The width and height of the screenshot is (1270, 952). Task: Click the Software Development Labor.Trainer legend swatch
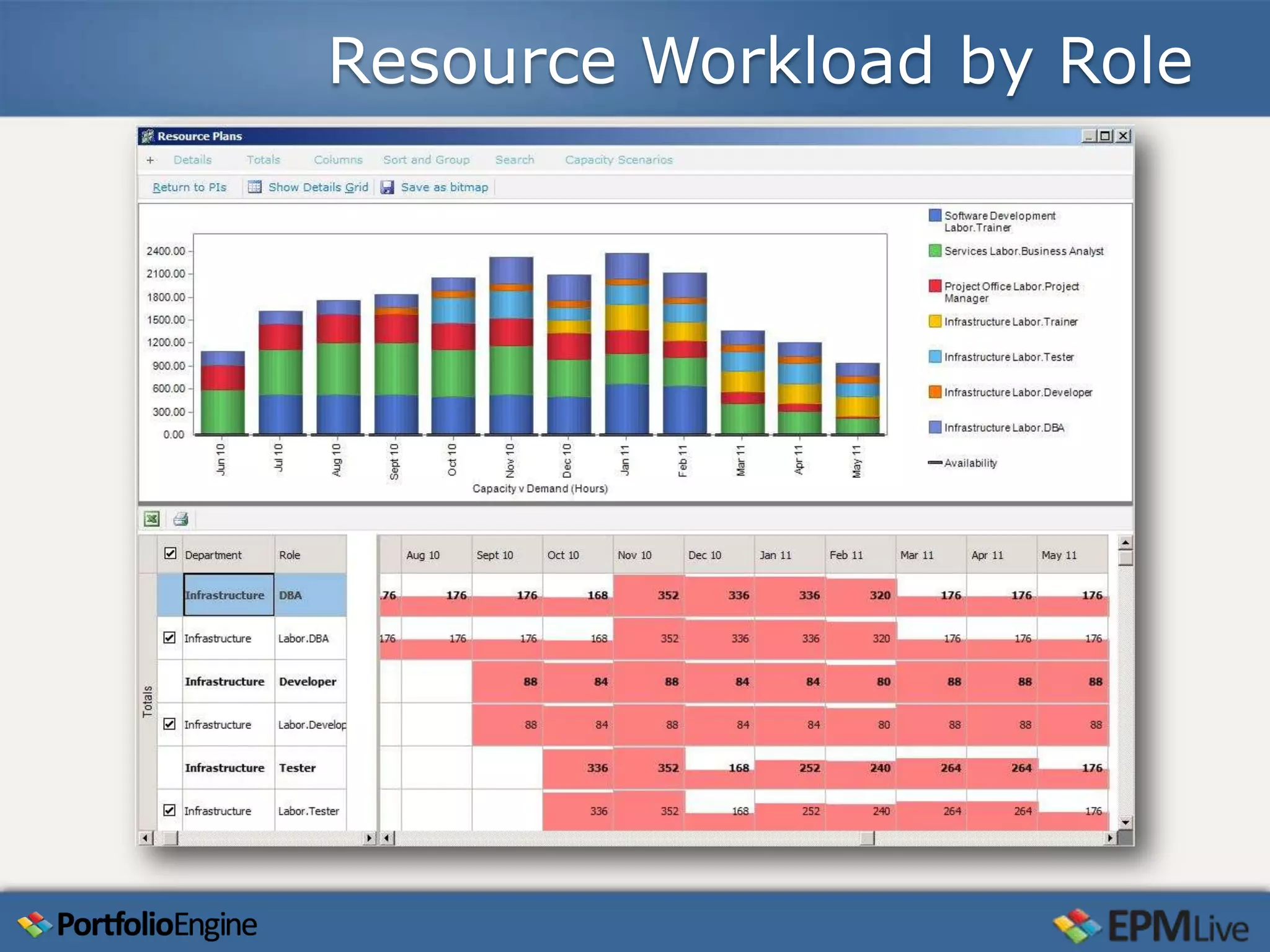click(x=935, y=215)
